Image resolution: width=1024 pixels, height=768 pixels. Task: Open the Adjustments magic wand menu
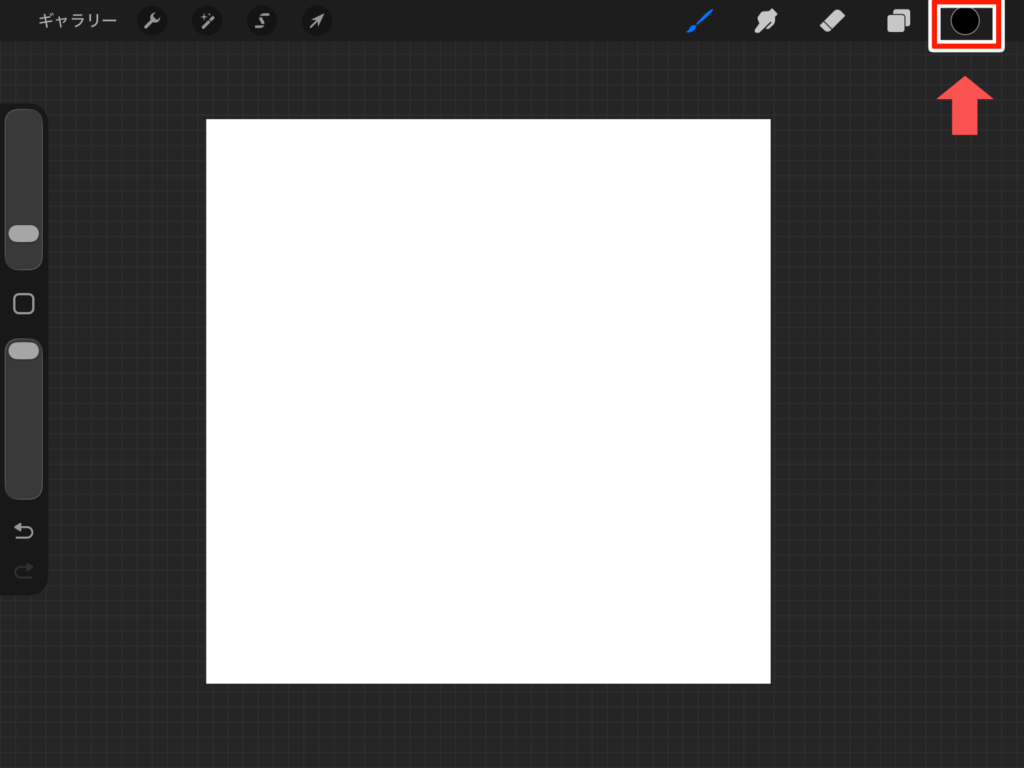[x=207, y=21]
